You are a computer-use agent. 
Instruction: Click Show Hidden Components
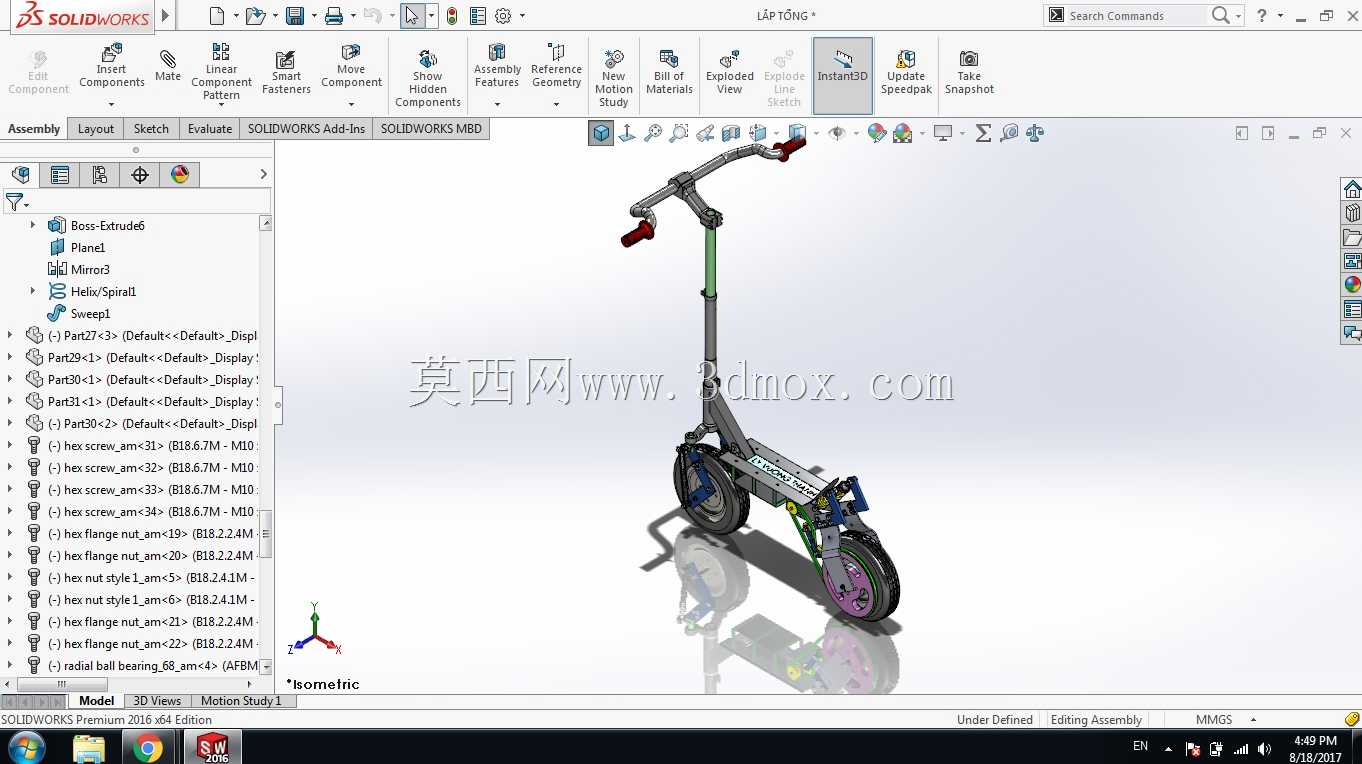coord(428,78)
